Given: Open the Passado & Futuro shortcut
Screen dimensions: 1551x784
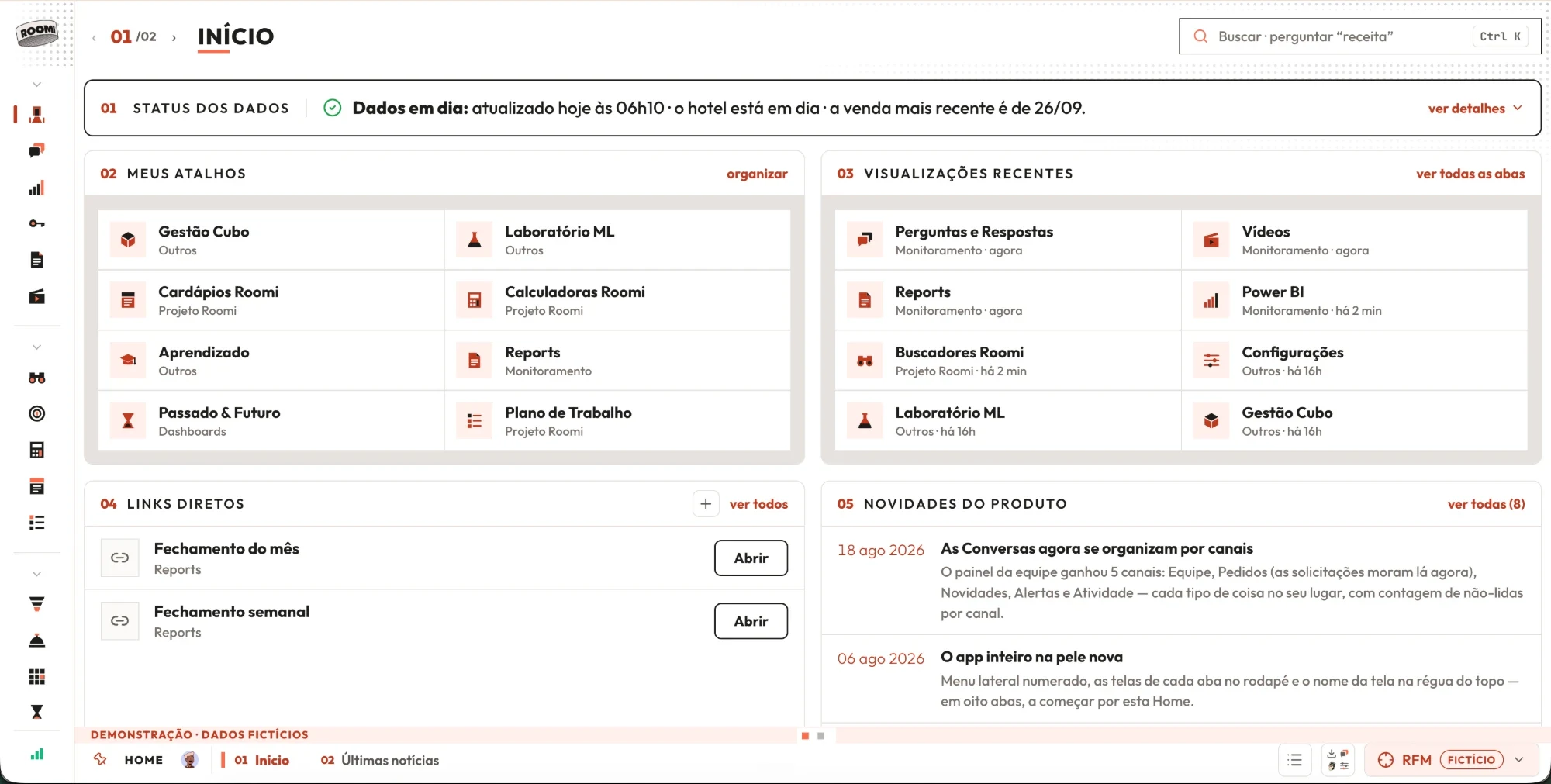Looking at the screenshot, I should click(x=271, y=421).
